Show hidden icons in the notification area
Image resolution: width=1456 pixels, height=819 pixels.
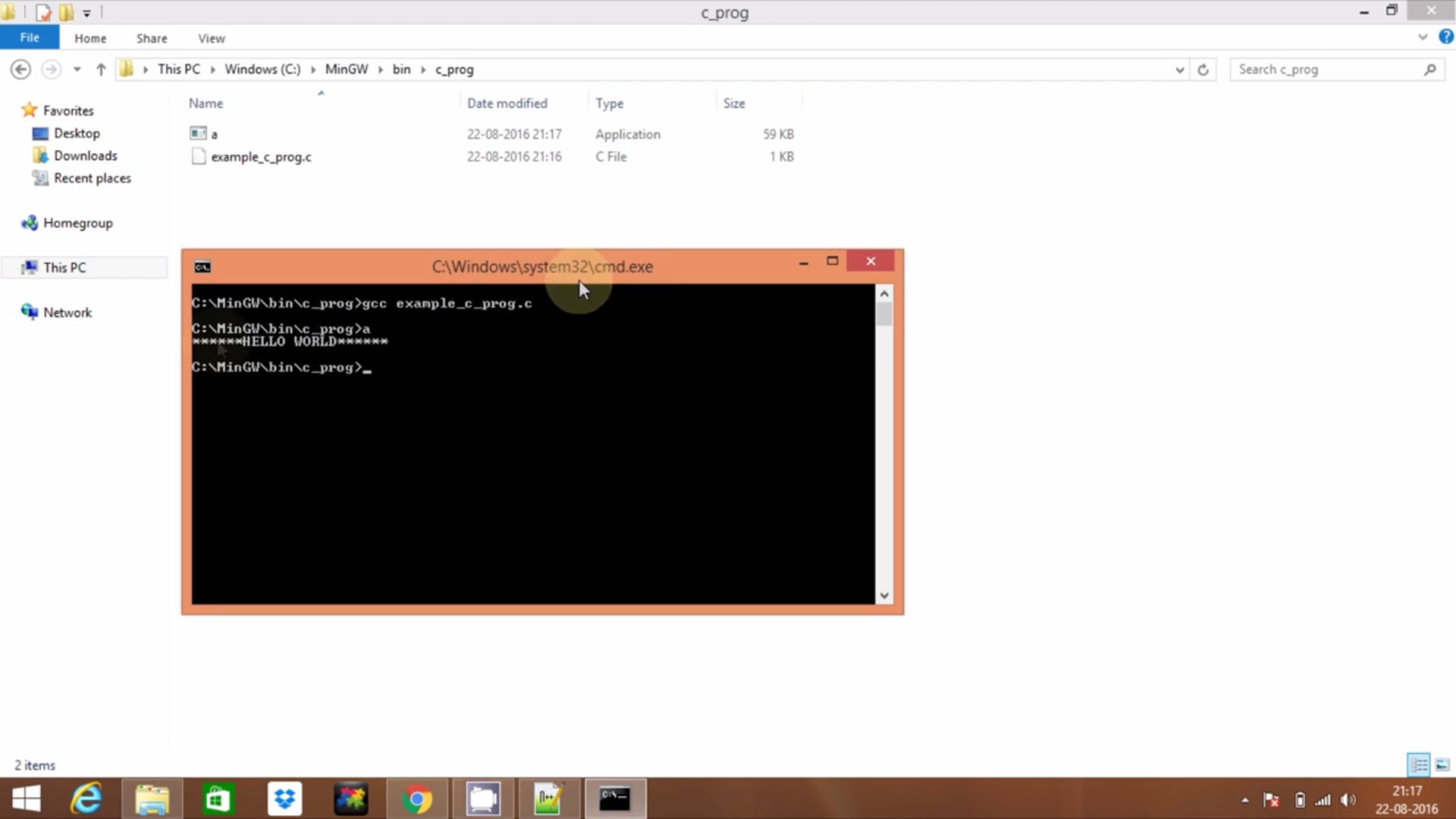pos(1244,799)
